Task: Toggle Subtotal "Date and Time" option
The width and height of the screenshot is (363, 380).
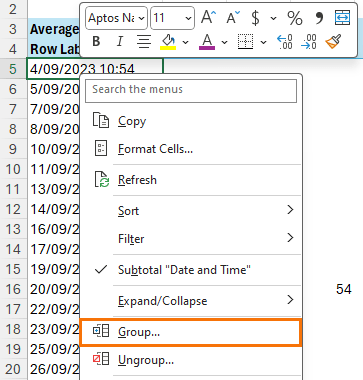Action: (191, 269)
